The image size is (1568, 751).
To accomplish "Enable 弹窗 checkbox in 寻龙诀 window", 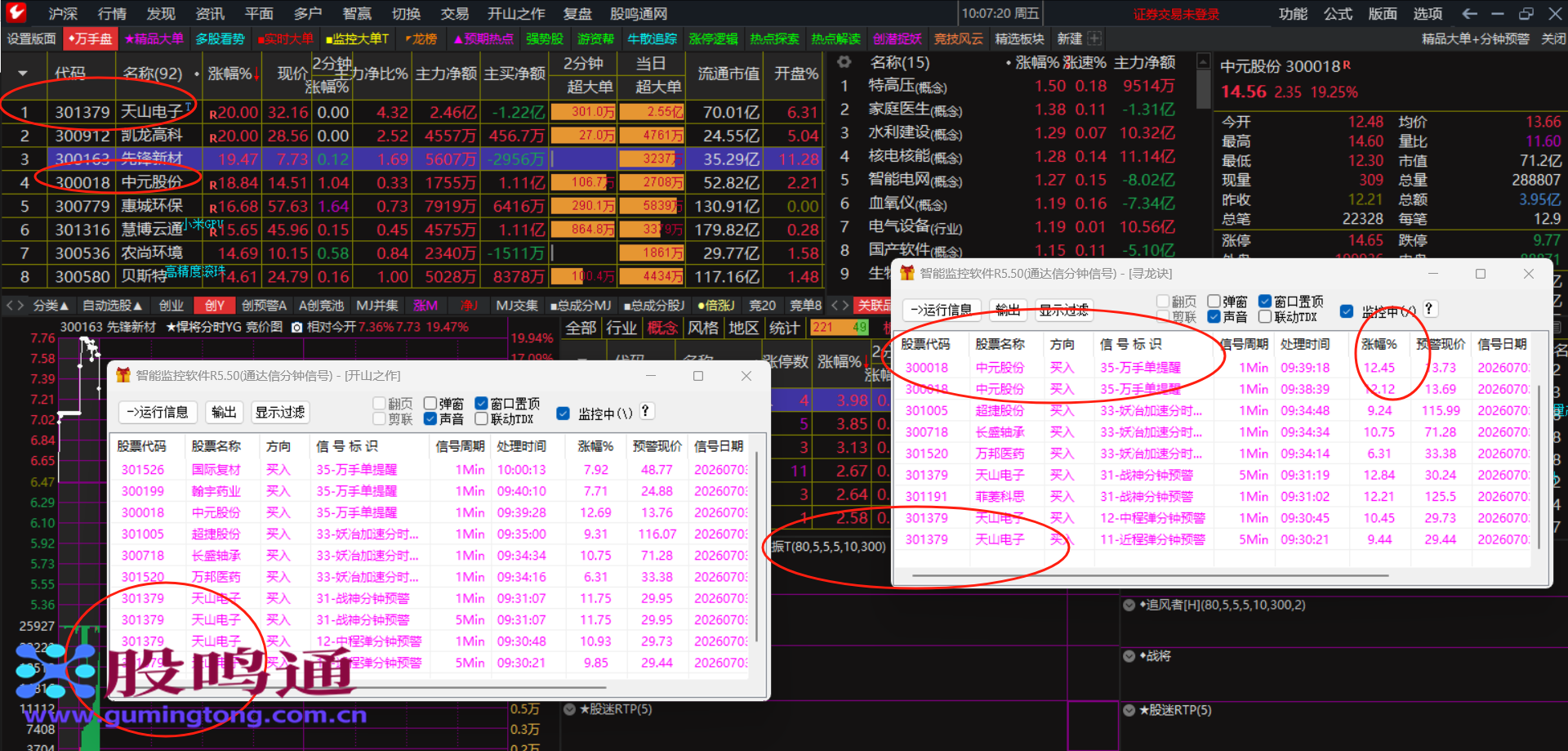I will click(x=1214, y=302).
